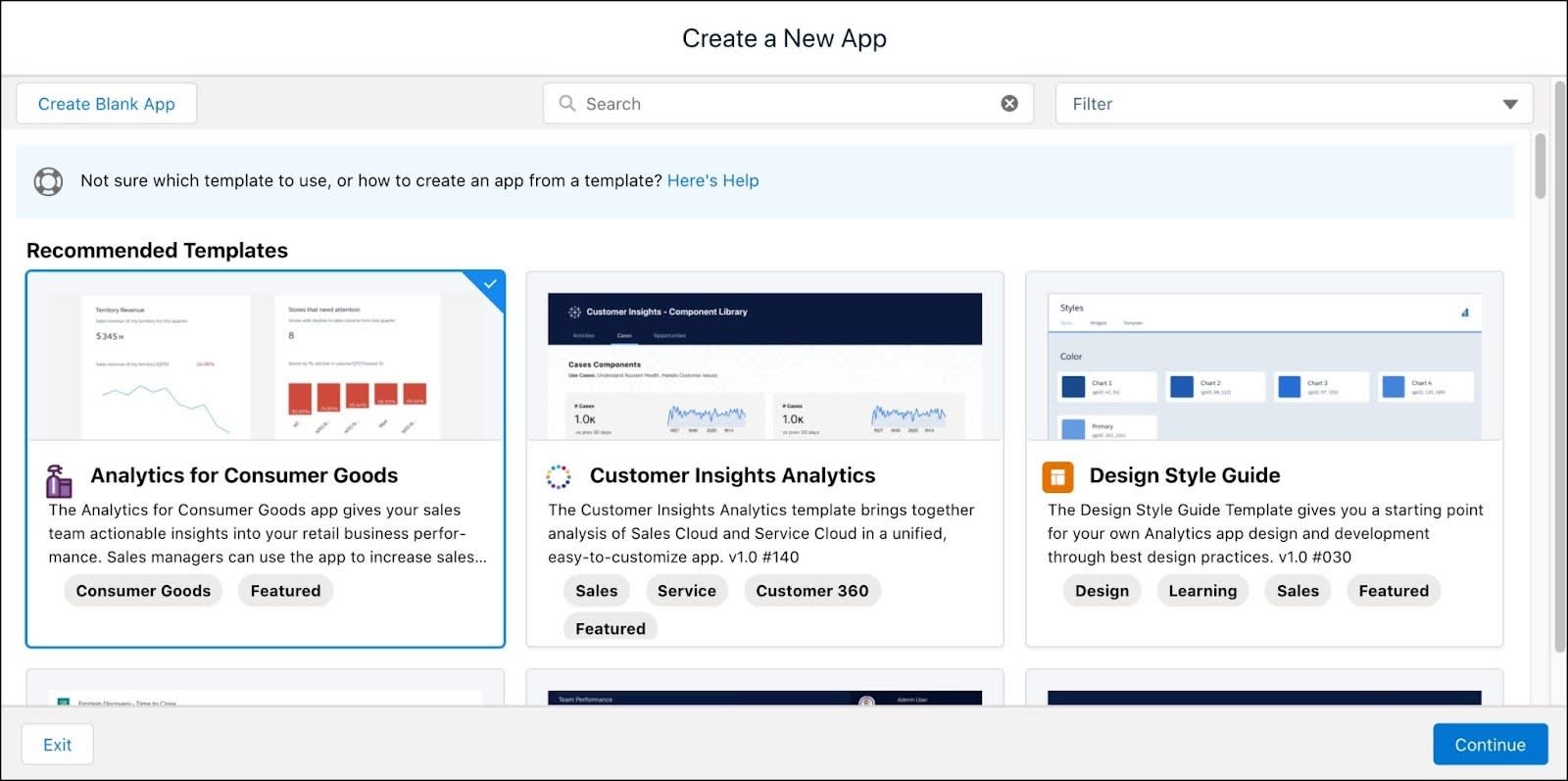Image resolution: width=1568 pixels, height=781 pixels.
Task: Click the Analytics for Consumer Goods title
Action: [x=244, y=475]
